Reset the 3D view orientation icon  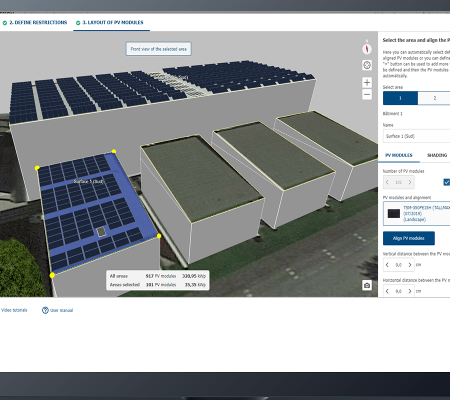point(367,65)
